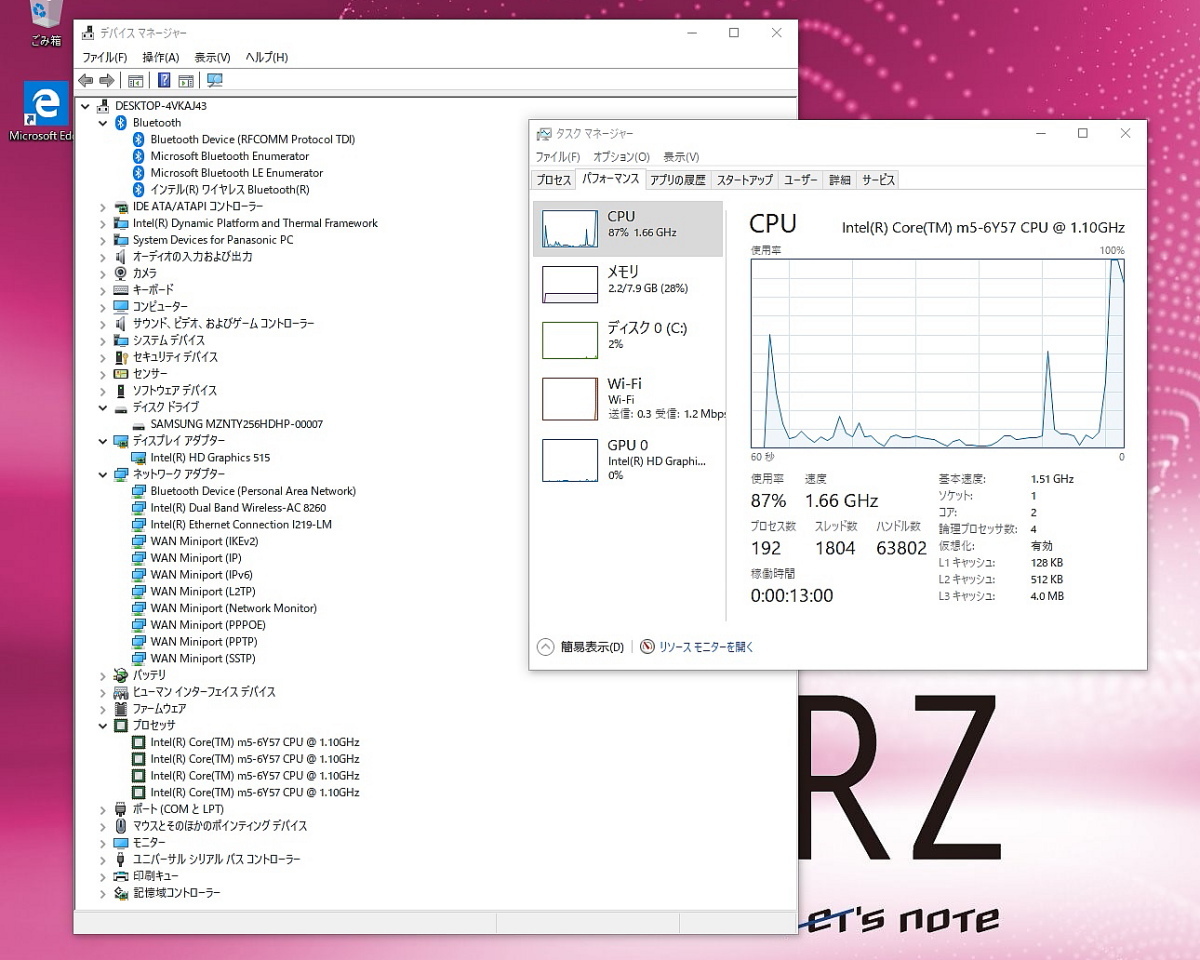This screenshot has height=960, width=1200.
Task: Click the show/hide console tree toolbar icon
Action: tap(136, 81)
